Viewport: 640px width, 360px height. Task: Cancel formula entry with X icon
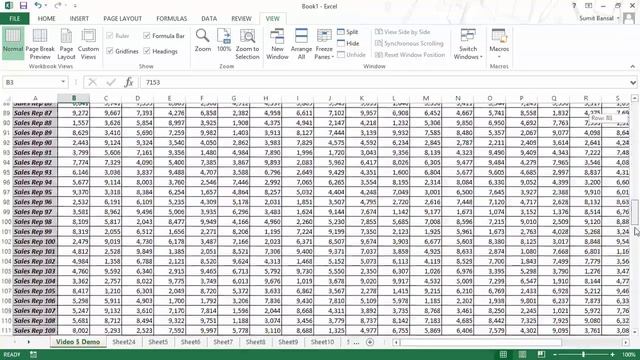coord(93,82)
